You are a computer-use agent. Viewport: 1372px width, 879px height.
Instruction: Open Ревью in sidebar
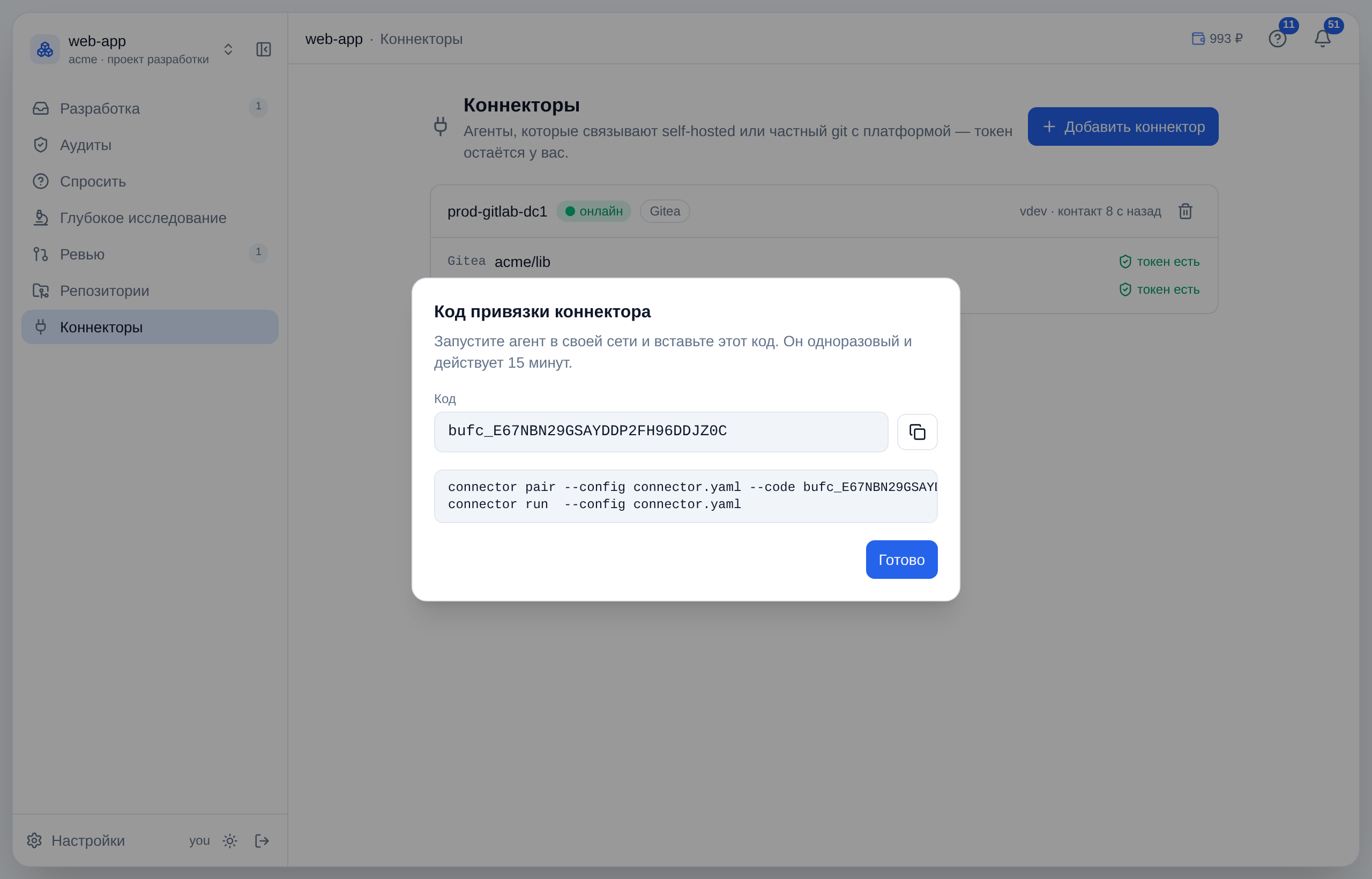click(x=150, y=254)
